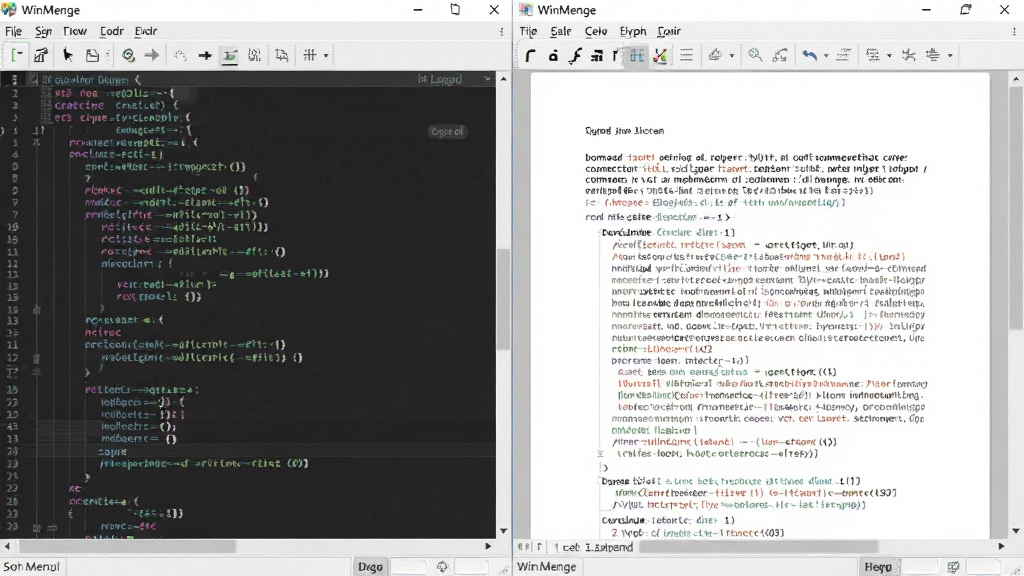Click the dotted selection icon in left toolbar
The image size is (1024, 576).
point(255,56)
